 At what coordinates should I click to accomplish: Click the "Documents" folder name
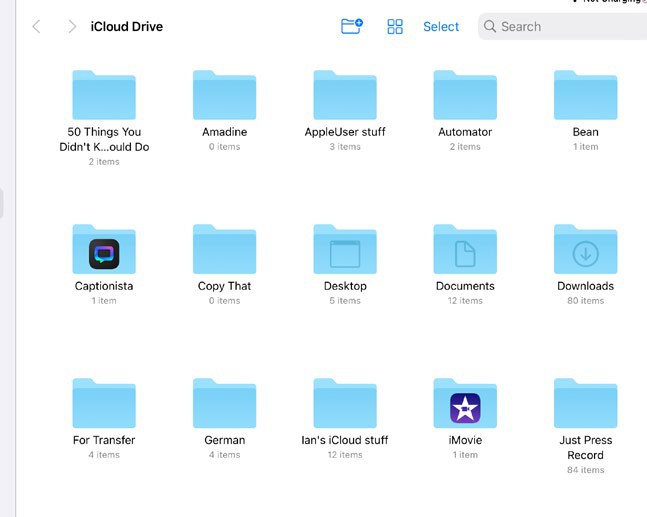coord(465,286)
